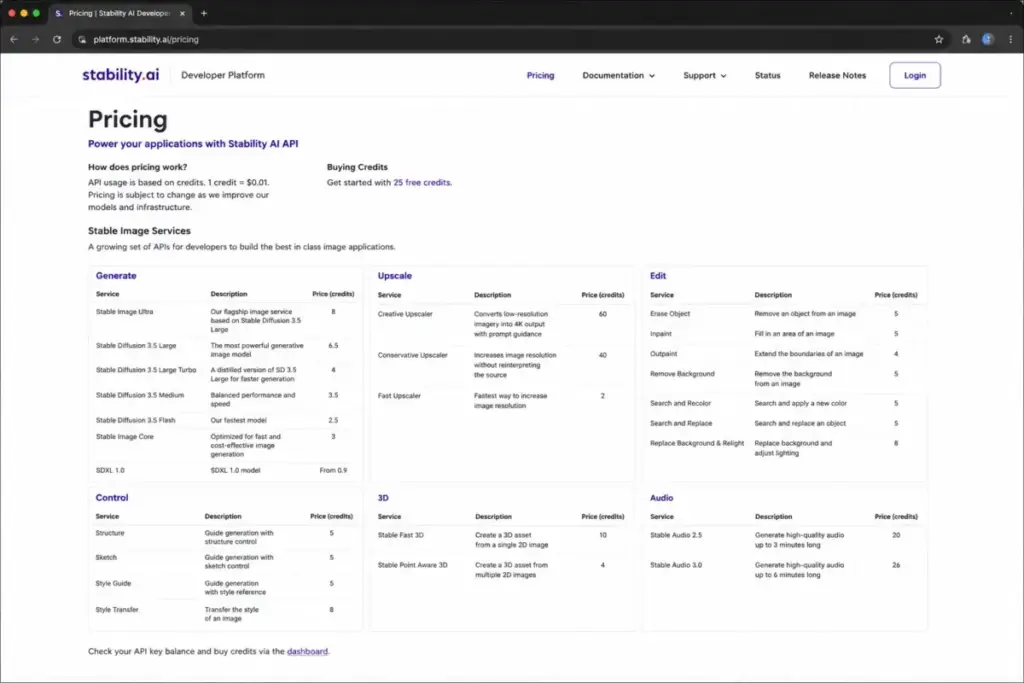Select the Stable Fast 3D service
The image size is (1024, 683).
(x=400, y=535)
